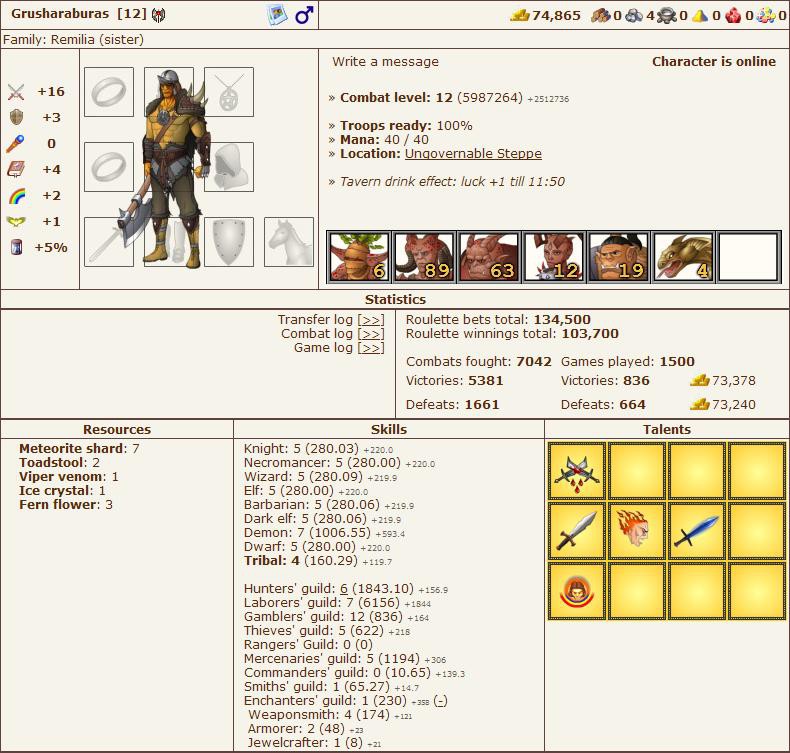Click 'Family: Remilia (sister)' text
Viewport: 790px width, 753px height.
click(x=73, y=39)
